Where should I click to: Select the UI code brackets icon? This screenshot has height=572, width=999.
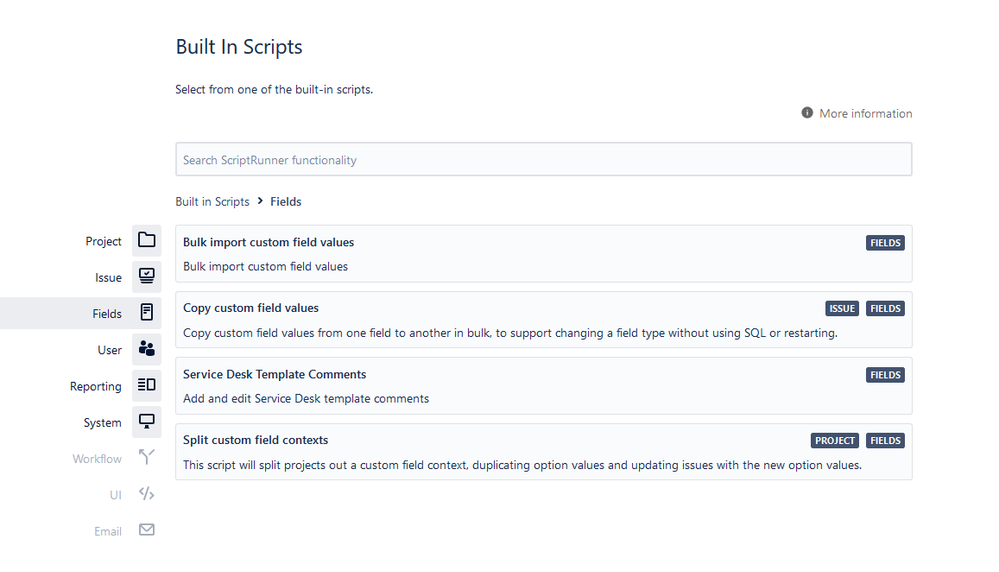[147, 494]
